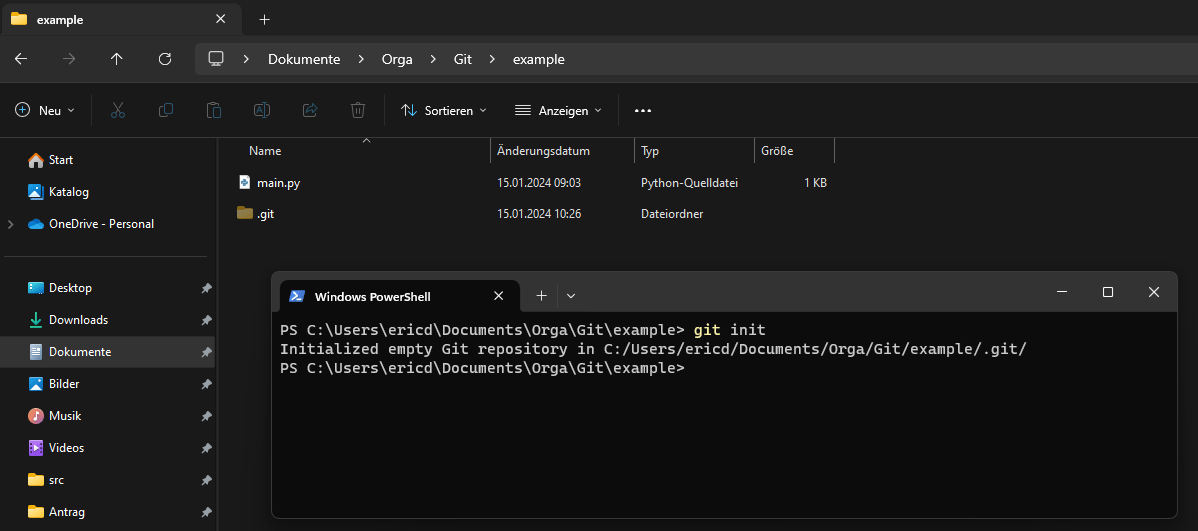Click Dokumente in the breadcrumb path
Image resolution: width=1198 pixels, height=531 pixels.
(x=304, y=59)
